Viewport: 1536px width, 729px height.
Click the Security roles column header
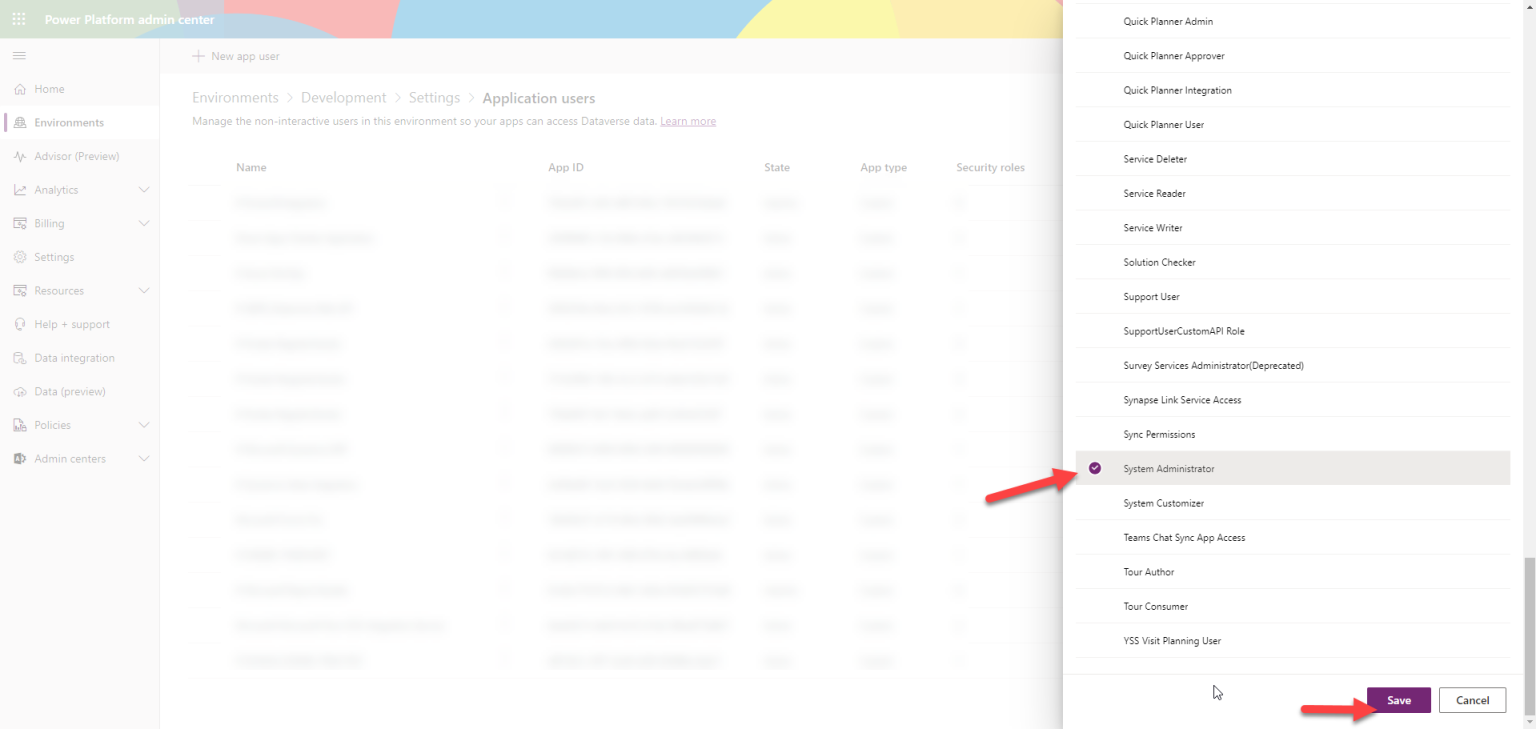[990, 167]
